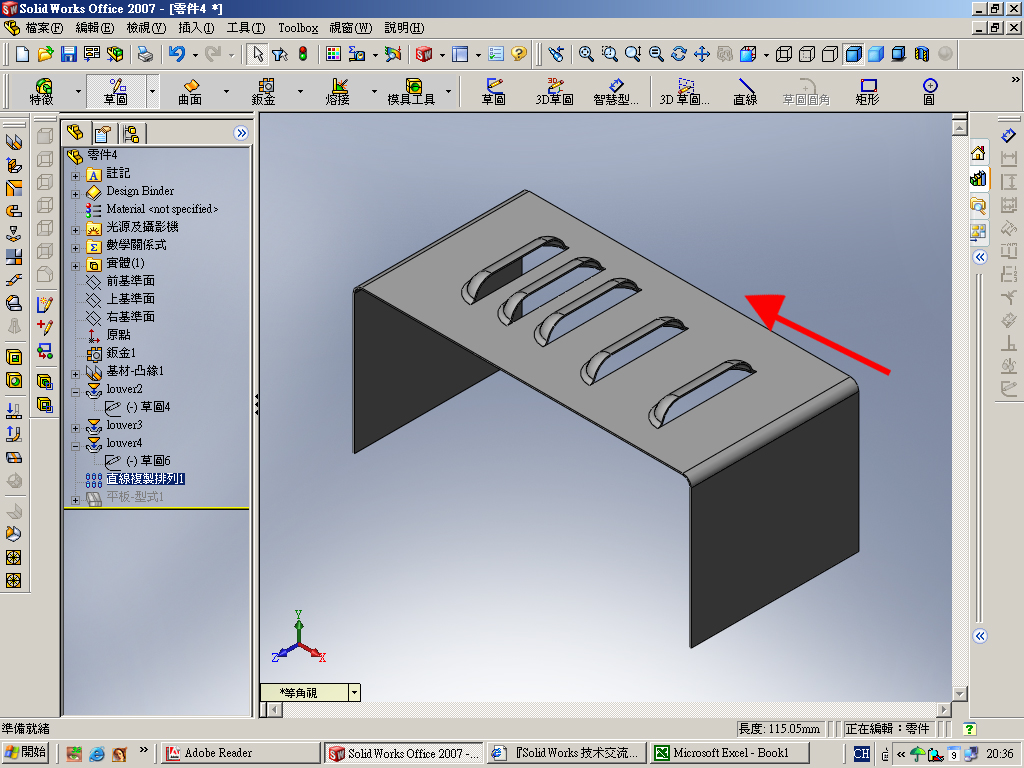Click the 草圖 sketch command group button
1024x768 pixels.
pos(116,91)
